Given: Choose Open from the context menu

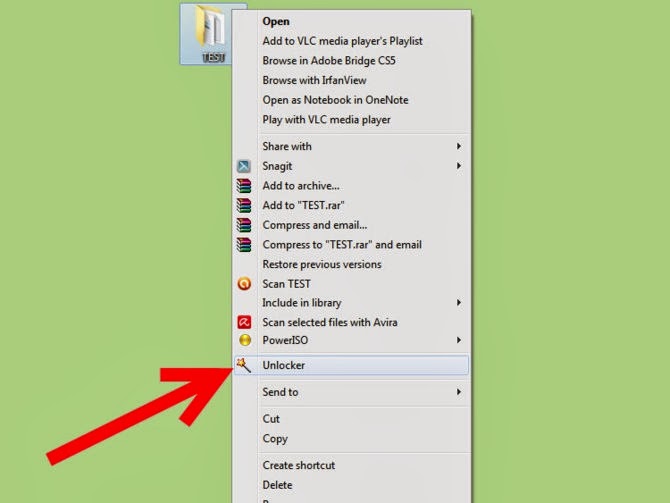Looking at the screenshot, I should pos(352,21).
